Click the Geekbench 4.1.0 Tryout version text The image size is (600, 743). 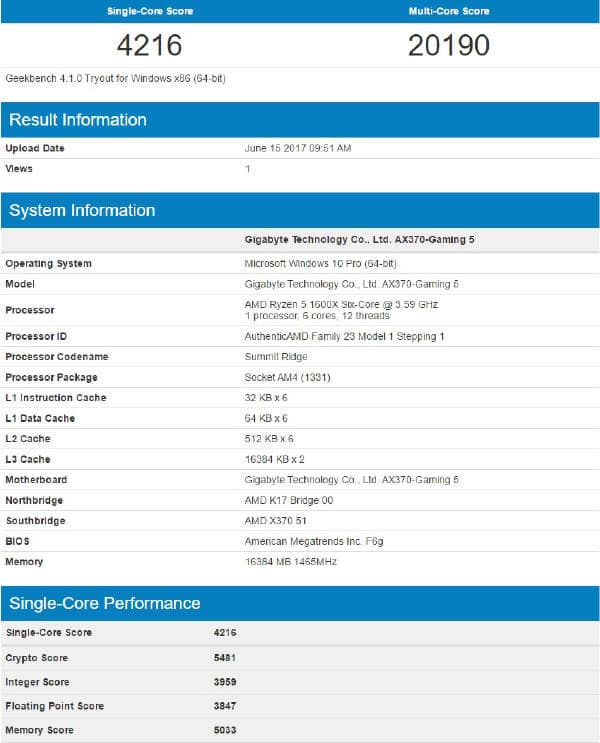tap(115, 78)
